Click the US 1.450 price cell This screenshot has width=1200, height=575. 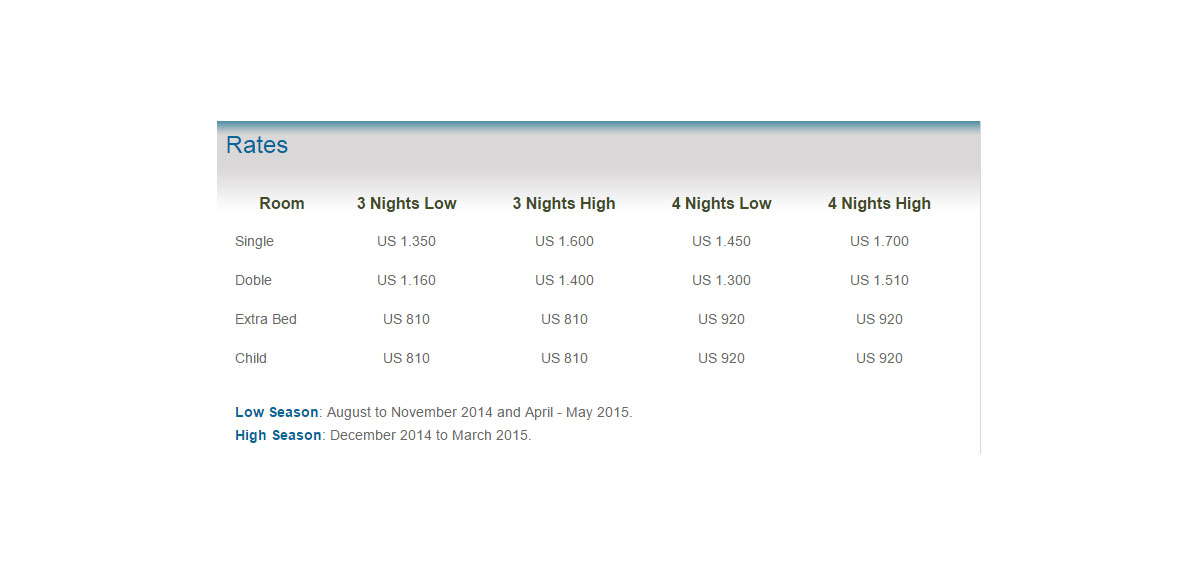pos(721,241)
